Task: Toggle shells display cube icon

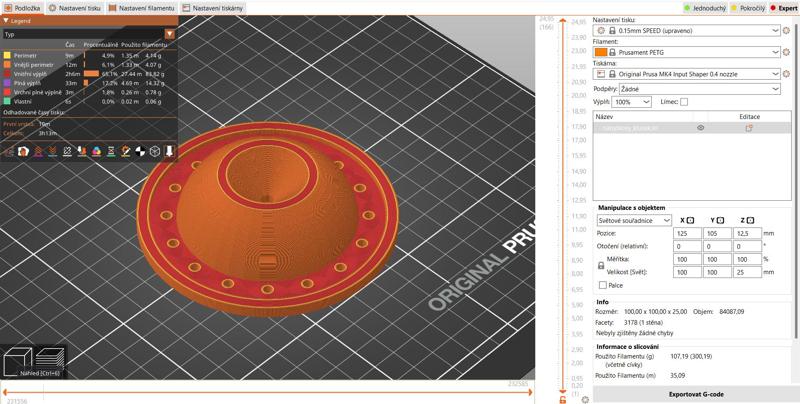Action: [x=155, y=152]
